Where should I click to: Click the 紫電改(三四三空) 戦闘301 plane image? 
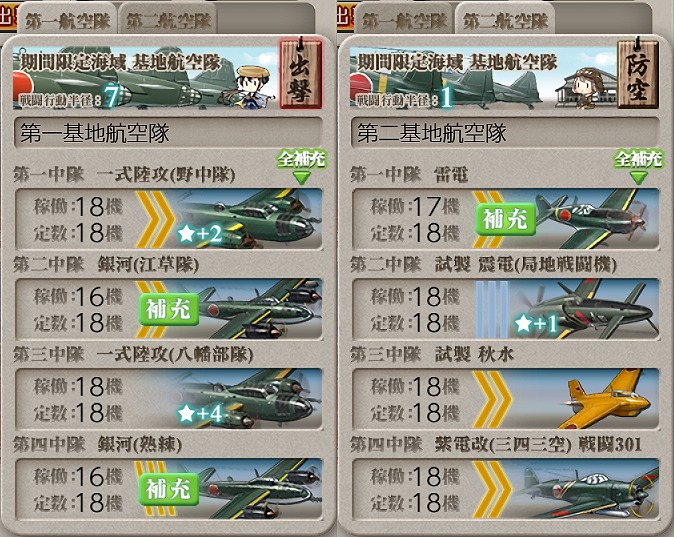pyautogui.click(x=587, y=488)
